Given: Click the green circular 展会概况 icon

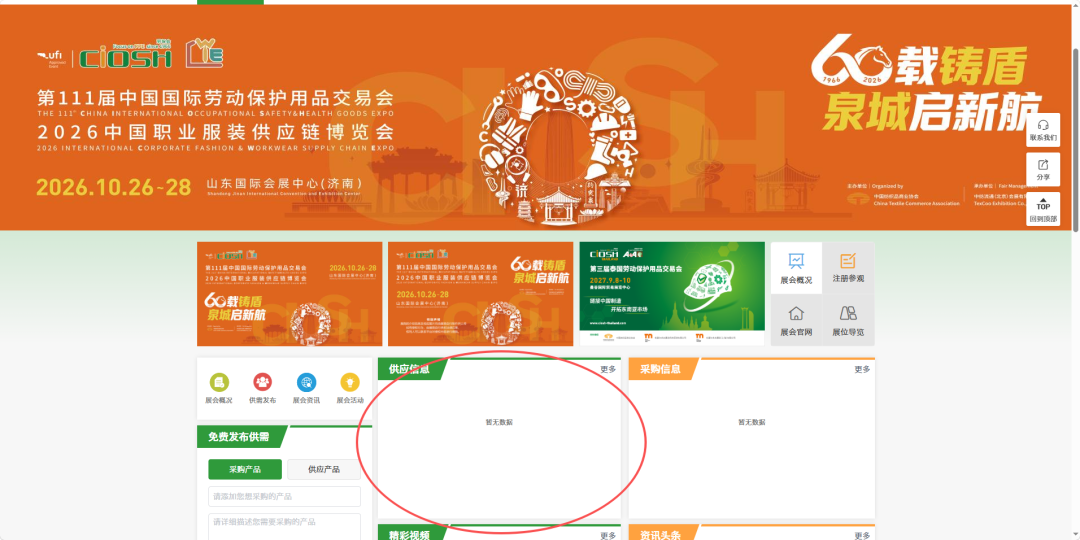Looking at the screenshot, I should (x=219, y=382).
